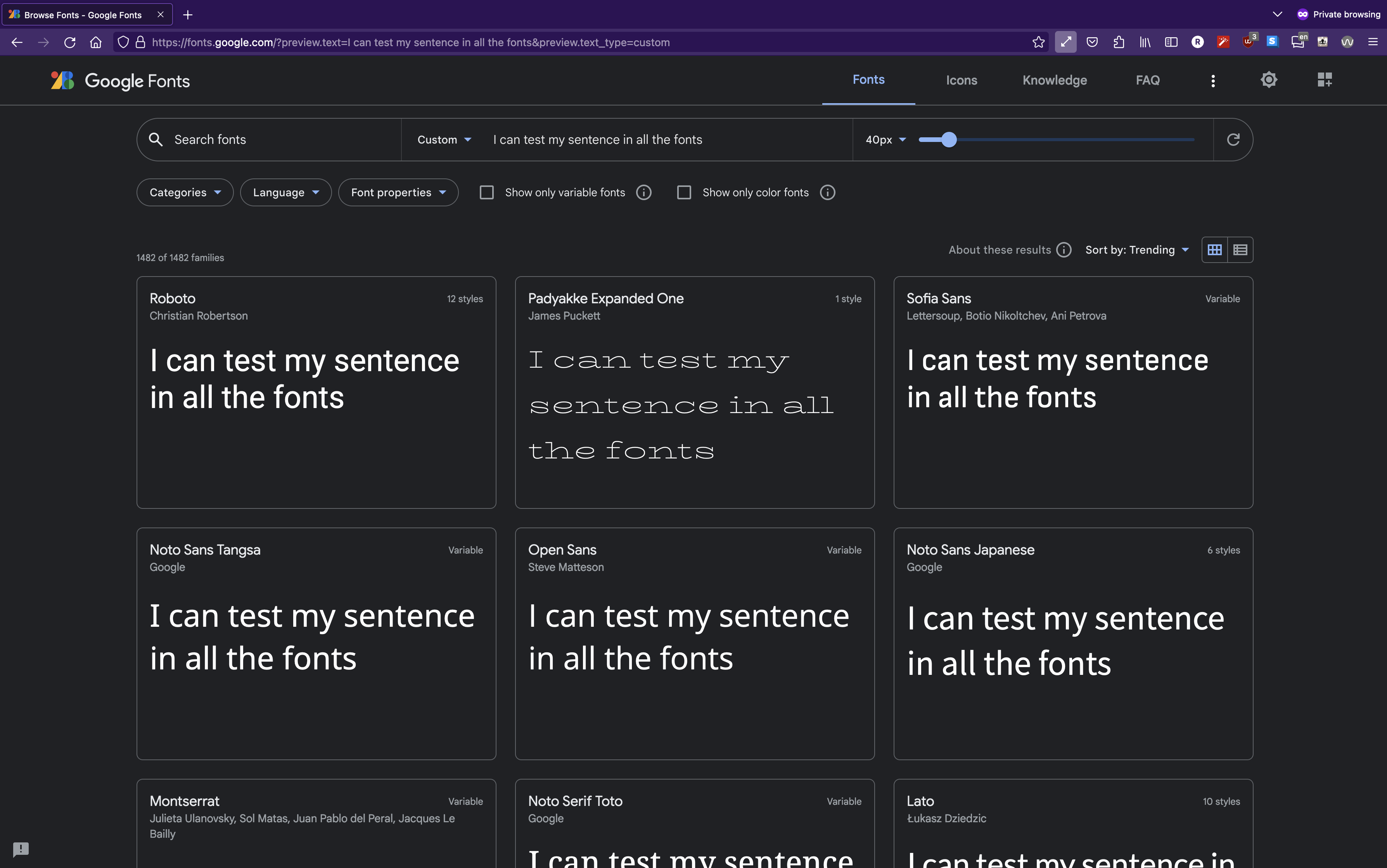The width and height of the screenshot is (1387, 868).
Task: Click the R extension icon
Action: click(1198, 42)
